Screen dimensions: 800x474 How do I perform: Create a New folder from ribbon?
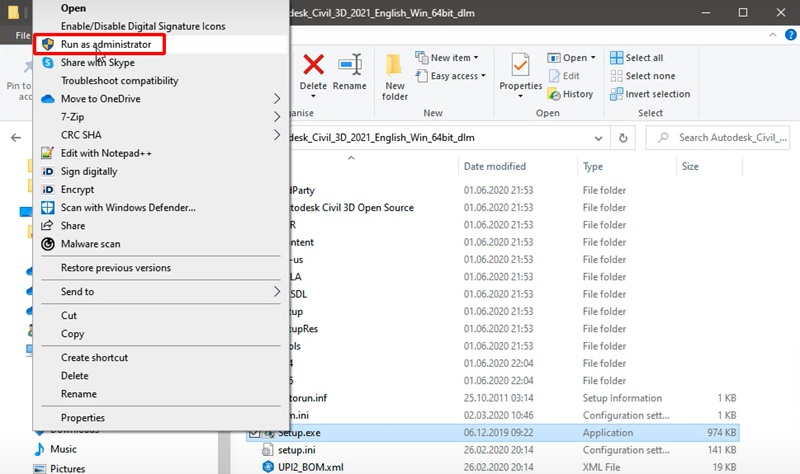click(x=394, y=77)
